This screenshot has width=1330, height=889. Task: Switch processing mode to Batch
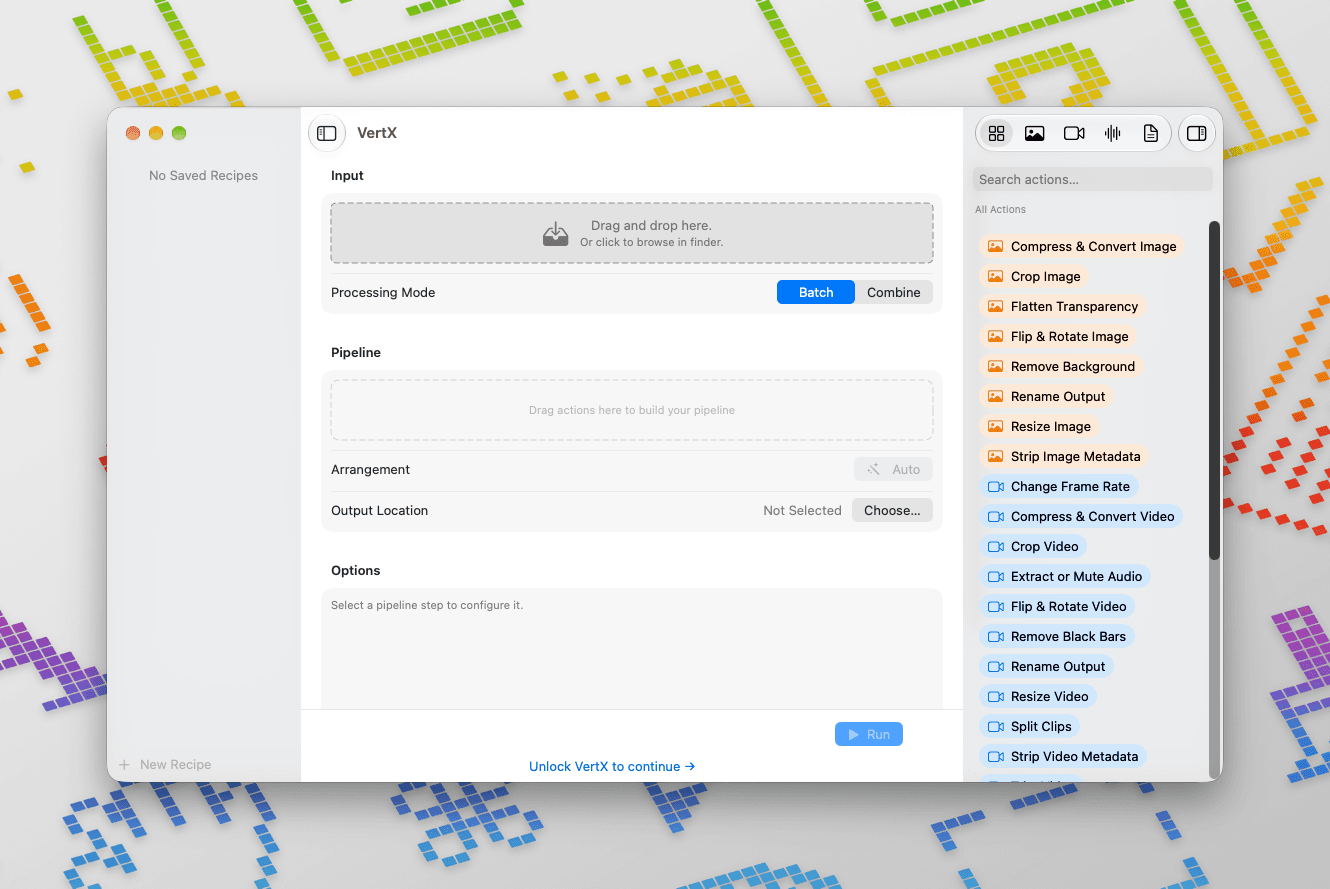click(816, 292)
